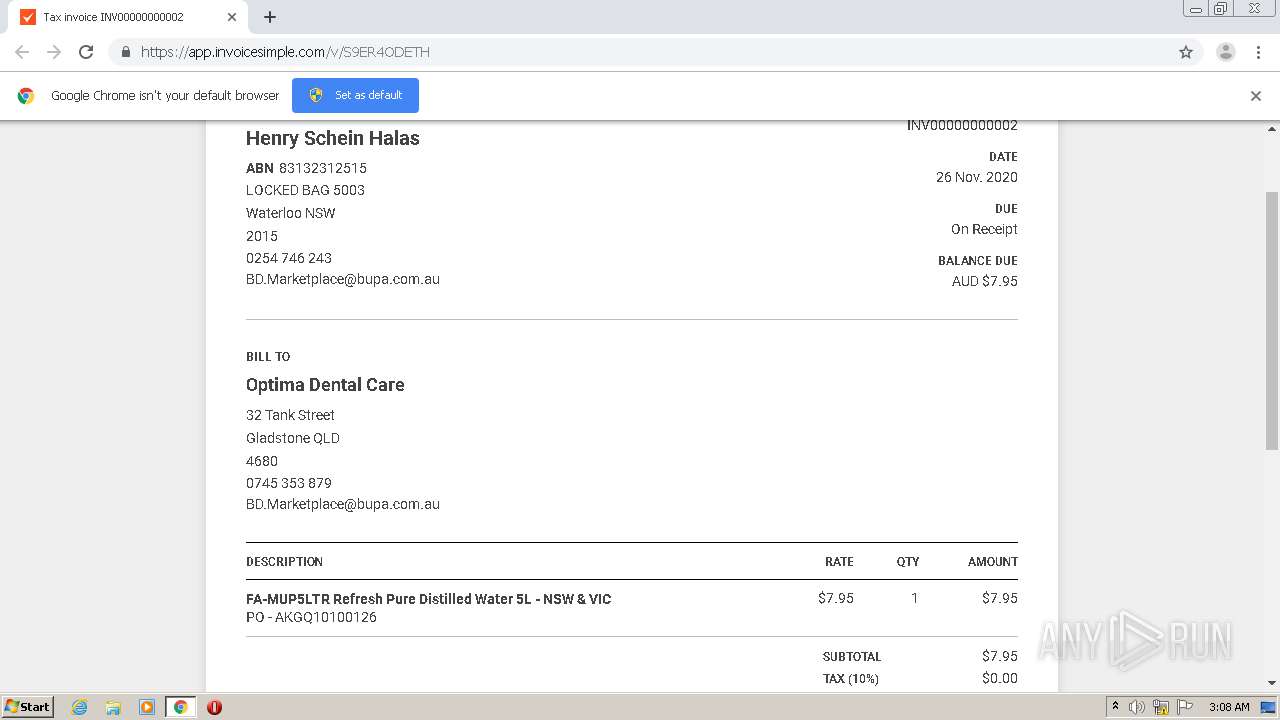Click the red stop-sign taskbar icon
The image size is (1280, 720).
[214, 707]
